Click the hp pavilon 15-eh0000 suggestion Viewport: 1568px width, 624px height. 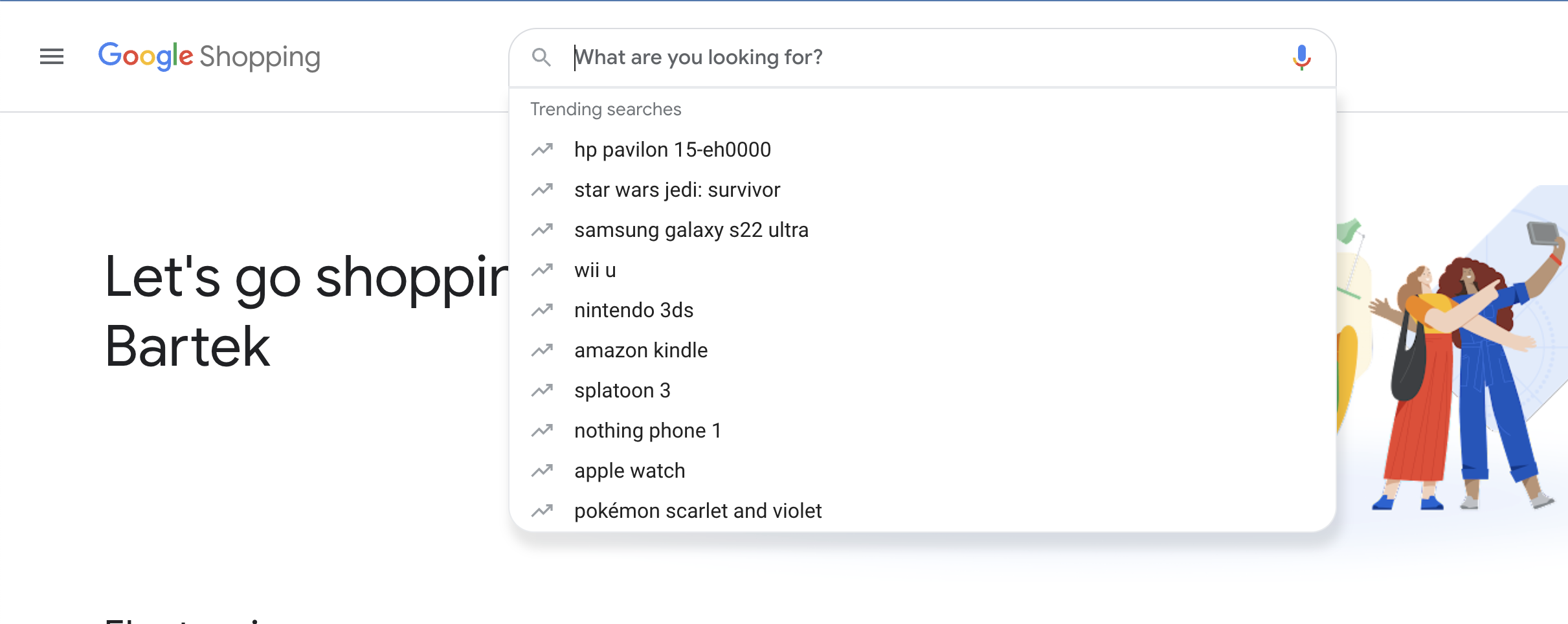[673, 150]
